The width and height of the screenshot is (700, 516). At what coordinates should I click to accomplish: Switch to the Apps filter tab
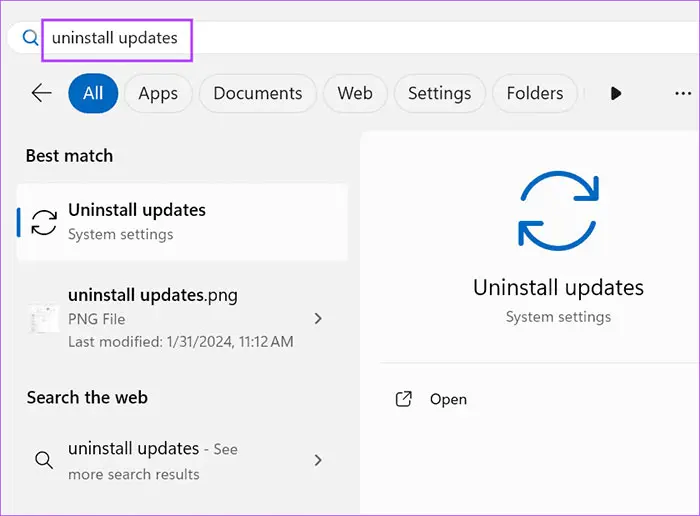pyautogui.click(x=158, y=93)
